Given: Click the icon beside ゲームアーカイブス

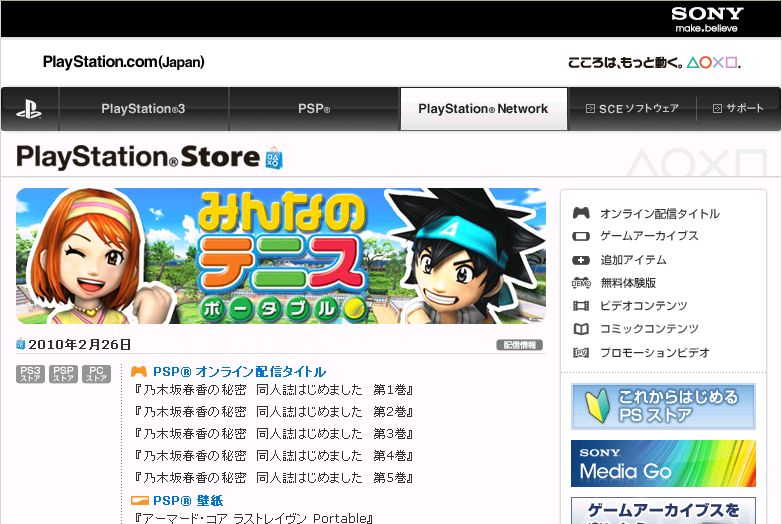Looking at the screenshot, I should coord(581,236).
